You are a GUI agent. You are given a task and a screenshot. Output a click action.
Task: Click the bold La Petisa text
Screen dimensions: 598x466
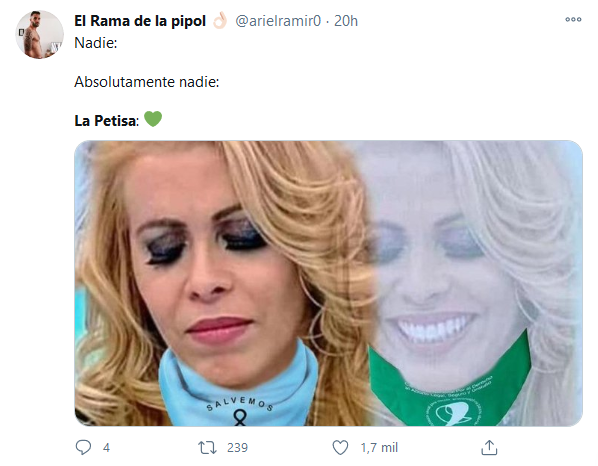[x=105, y=121]
